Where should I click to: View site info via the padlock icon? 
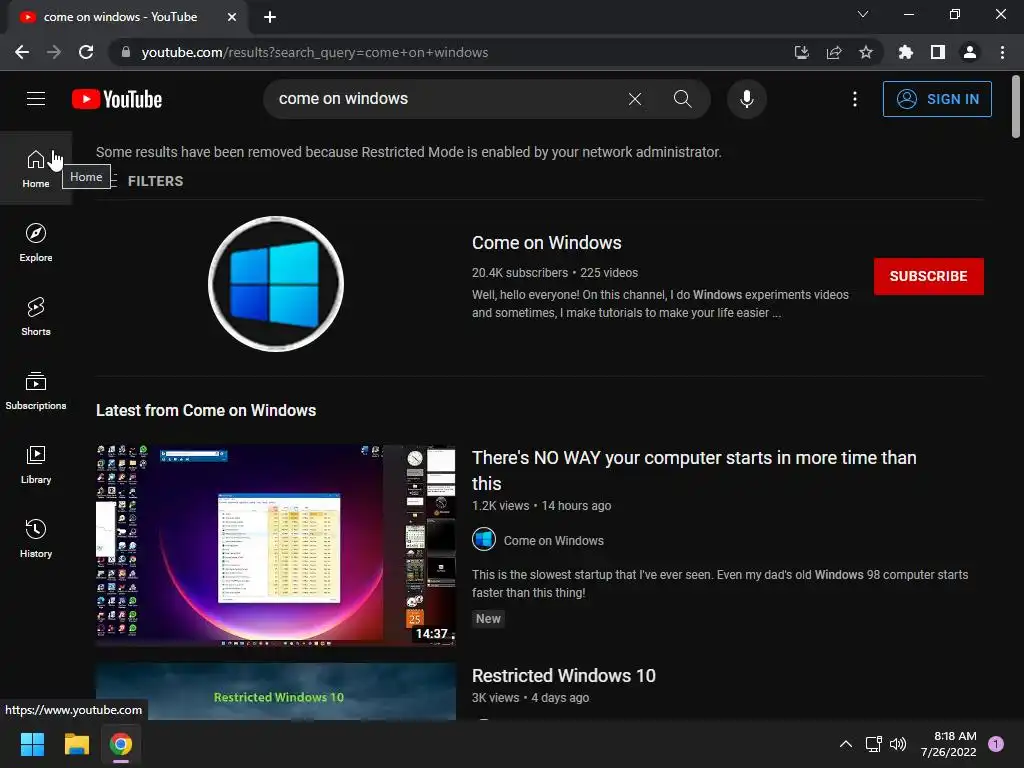125,52
